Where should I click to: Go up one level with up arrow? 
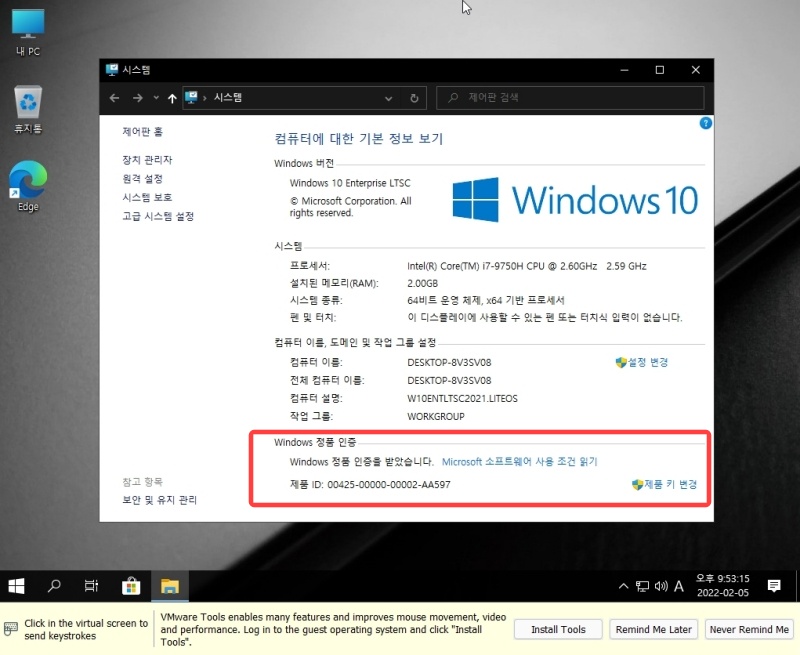[x=172, y=98]
